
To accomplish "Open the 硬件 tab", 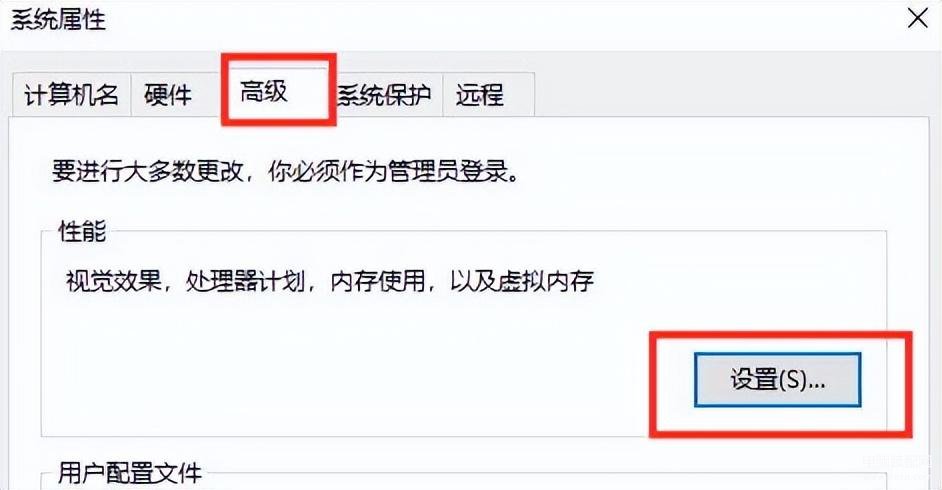I will (168, 94).
